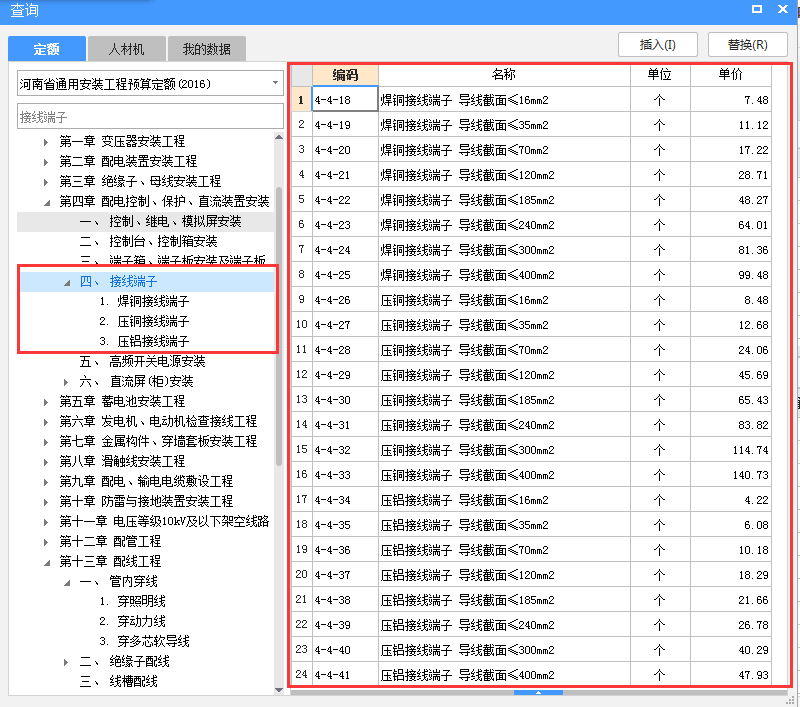Click the 接线端子 search field

point(150,117)
